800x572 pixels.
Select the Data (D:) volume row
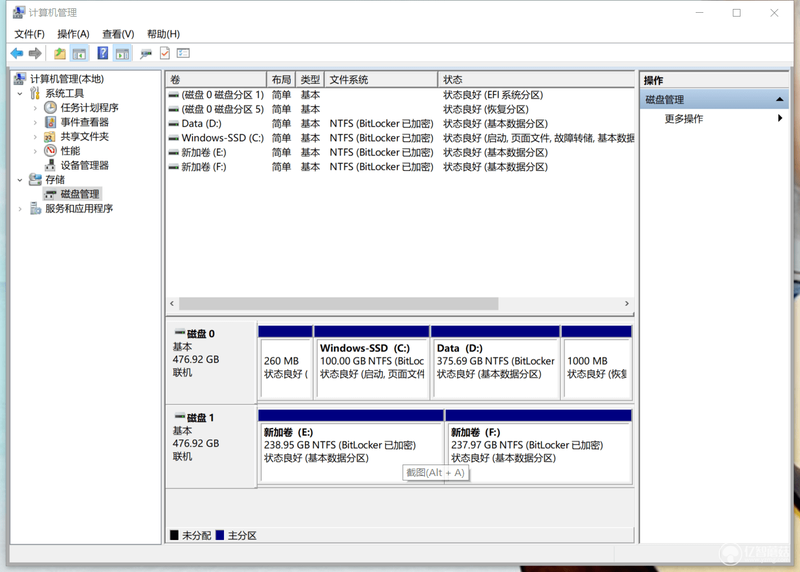pyautogui.click(x=401, y=123)
